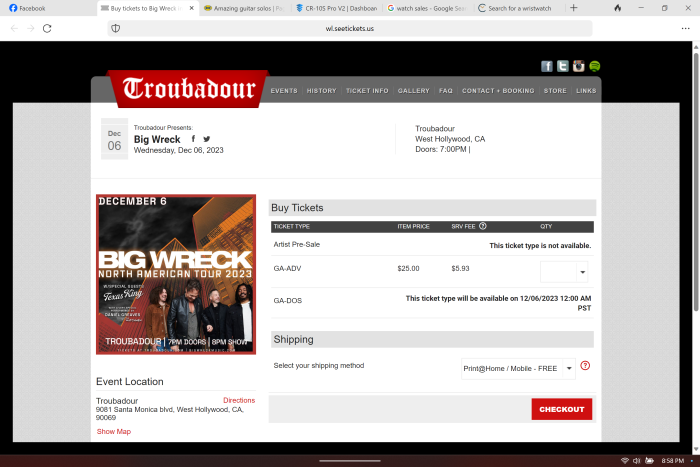
Task: Click the Wi-Fi icon in system tray
Action: [x=625, y=461]
